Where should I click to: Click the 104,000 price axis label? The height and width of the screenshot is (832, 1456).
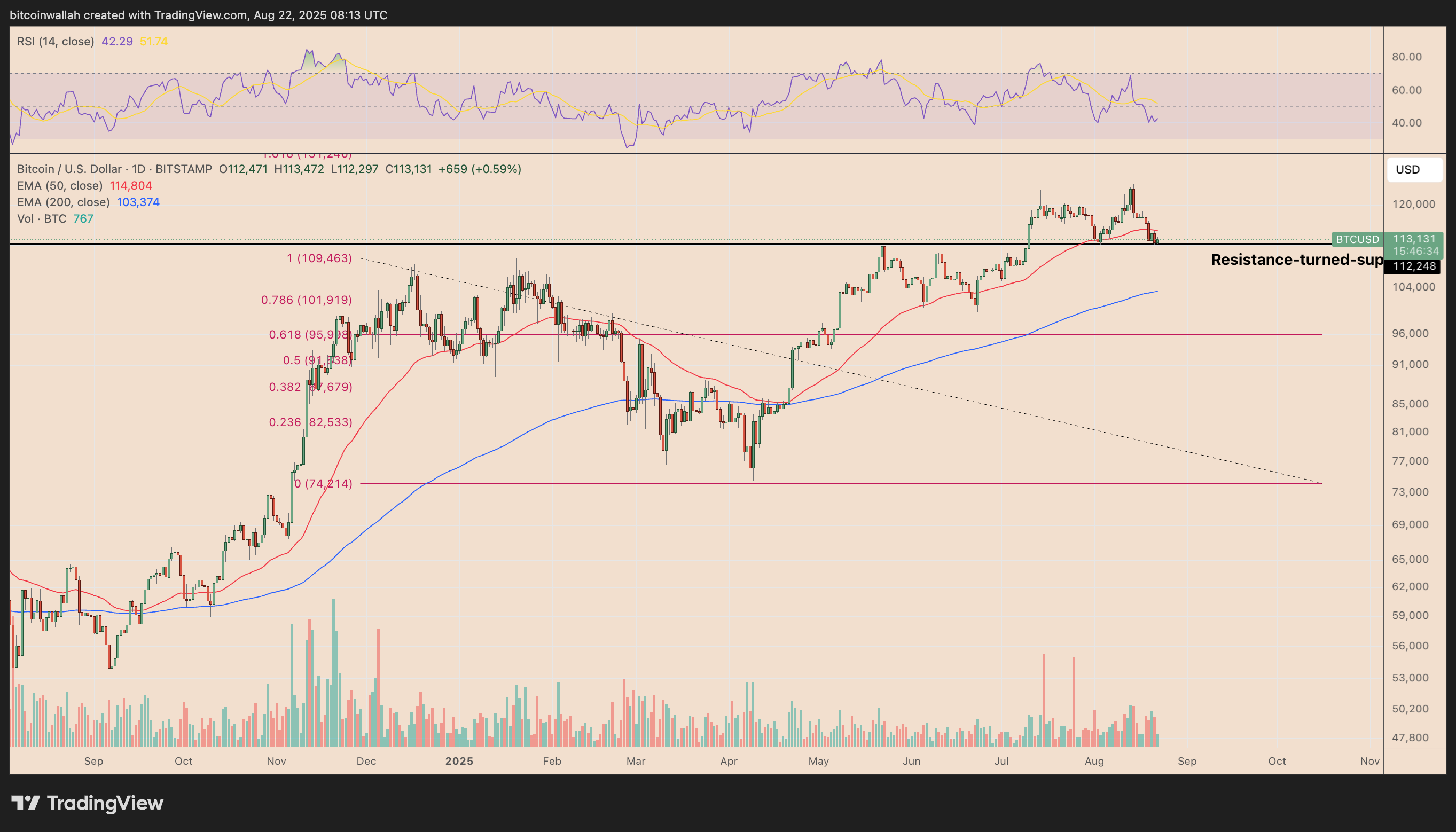tap(1414, 287)
